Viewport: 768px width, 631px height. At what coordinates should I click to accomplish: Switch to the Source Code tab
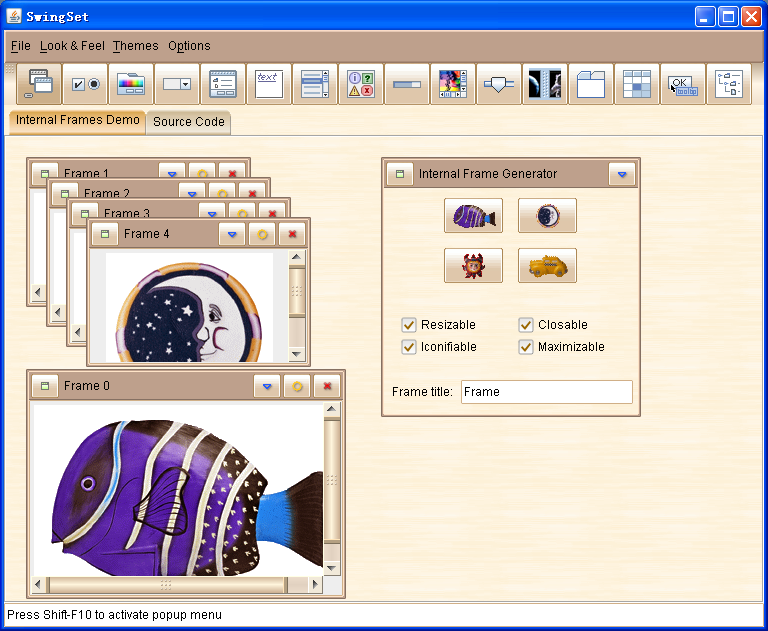[x=189, y=122]
